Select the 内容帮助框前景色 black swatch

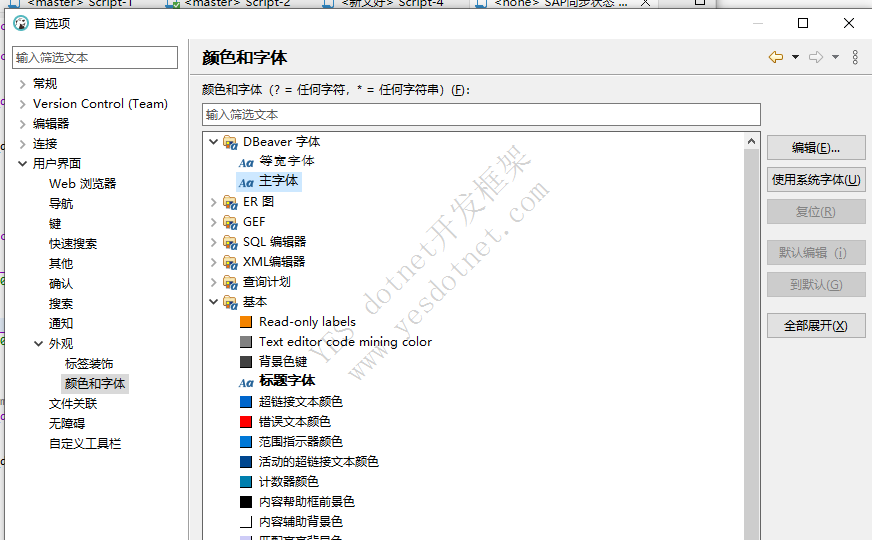pos(246,502)
